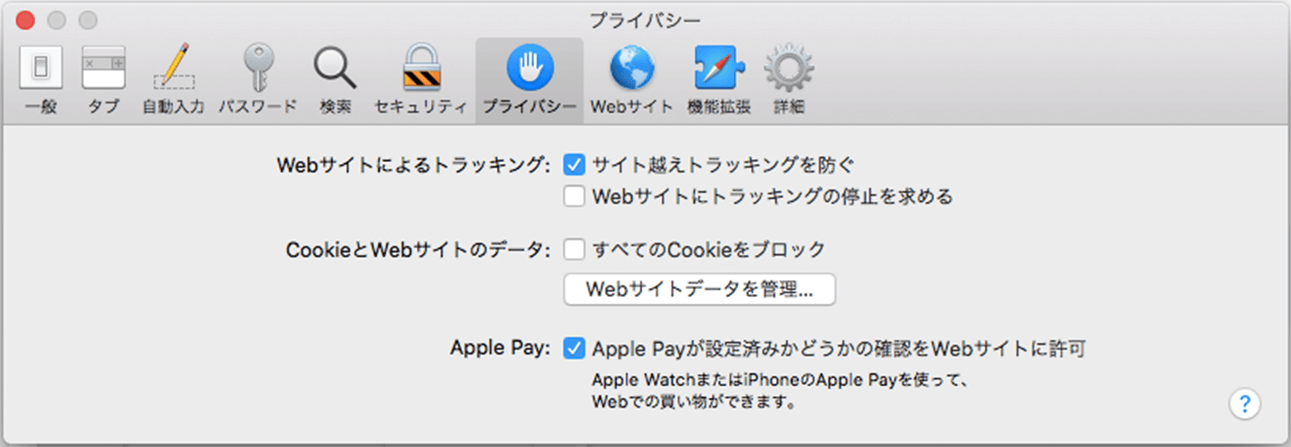Enable Webサイトにトラッキングの停止を求める checkbox
Viewport: 1291px width, 447px height.
[x=574, y=197]
